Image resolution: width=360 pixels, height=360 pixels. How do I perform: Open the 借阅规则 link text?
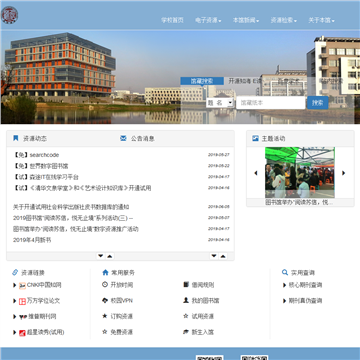[x=203, y=285]
